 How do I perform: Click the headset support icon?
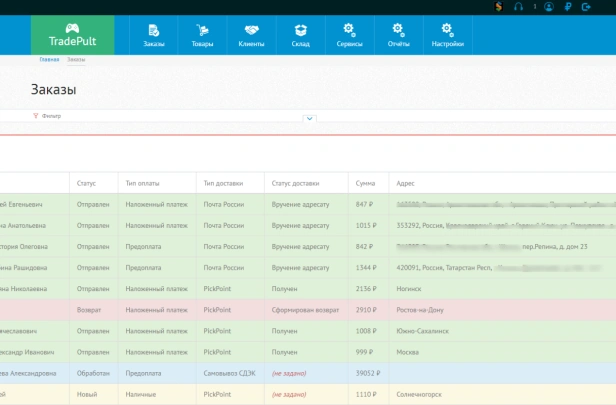519,7
